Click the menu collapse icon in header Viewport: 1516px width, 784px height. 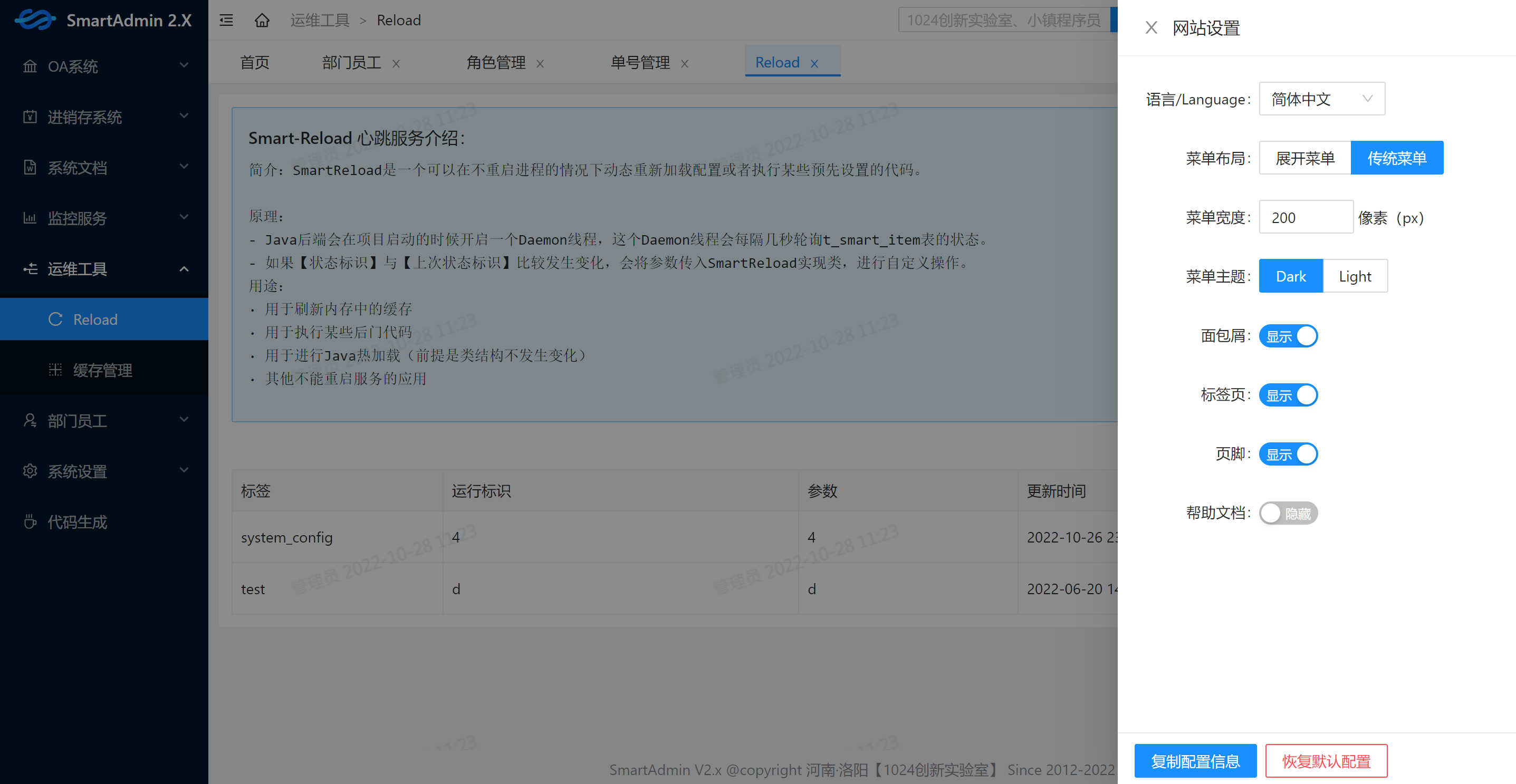click(x=226, y=21)
